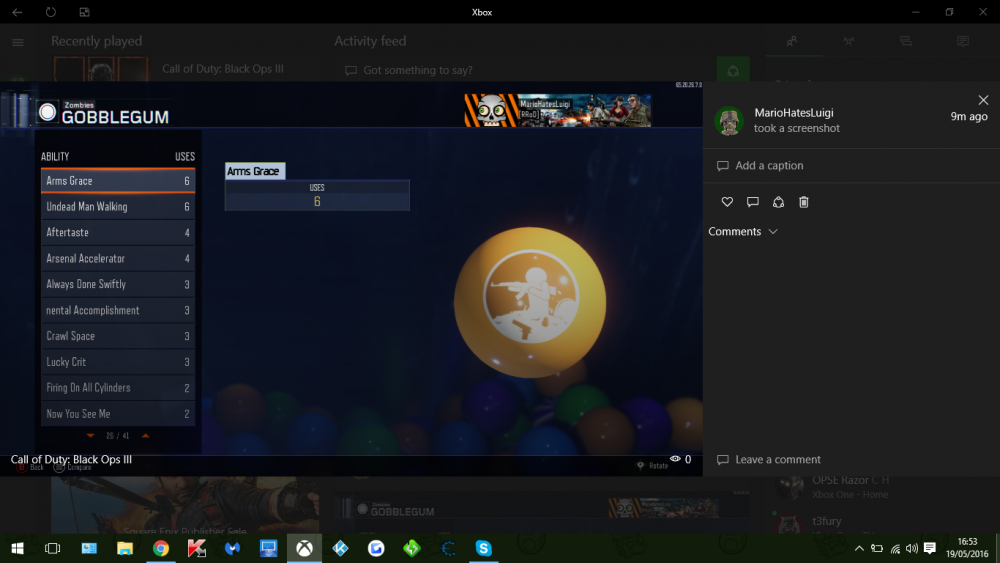The height and width of the screenshot is (563, 1000).
Task: Collapse the Comments section chevron
Action: coord(772,232)
